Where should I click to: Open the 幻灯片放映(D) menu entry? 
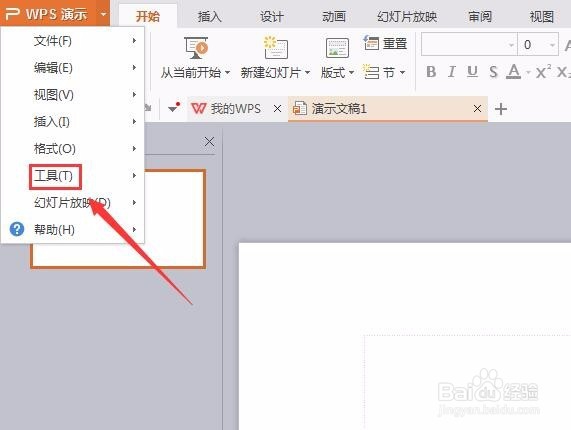coord(72,202)
